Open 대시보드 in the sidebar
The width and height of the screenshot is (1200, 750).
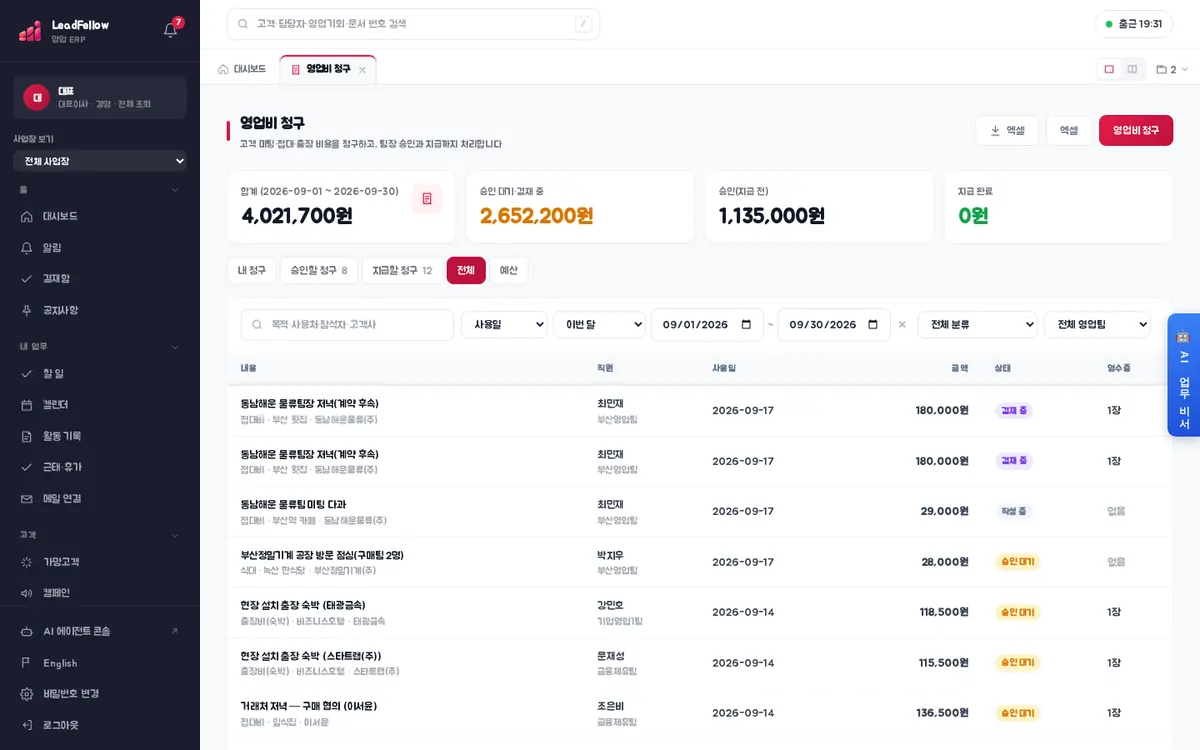coord(100,216)
